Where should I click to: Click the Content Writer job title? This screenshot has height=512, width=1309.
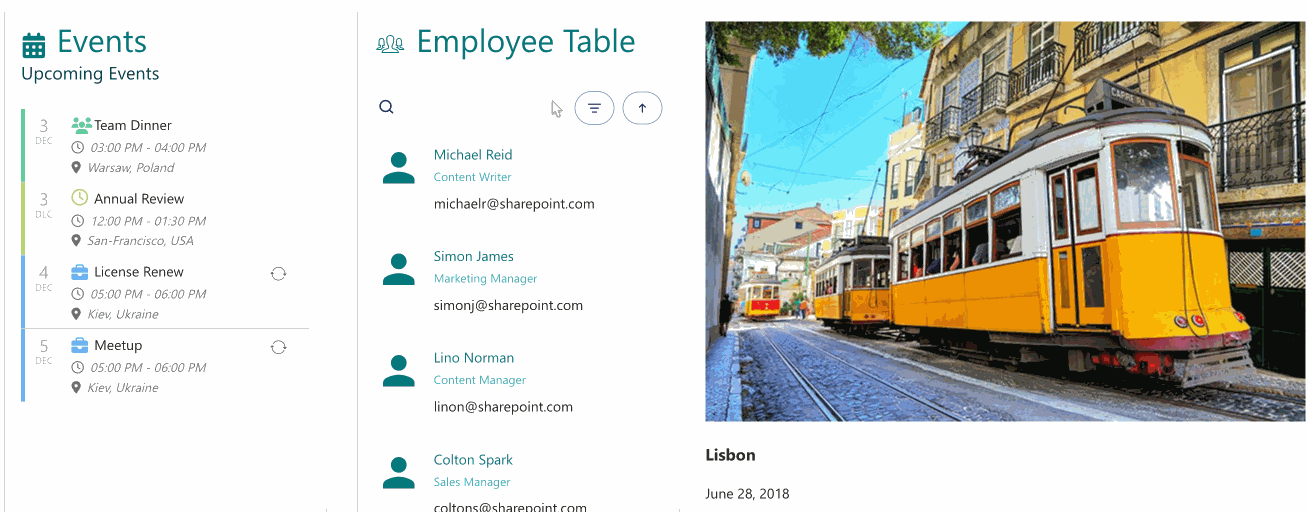(473, 177)
